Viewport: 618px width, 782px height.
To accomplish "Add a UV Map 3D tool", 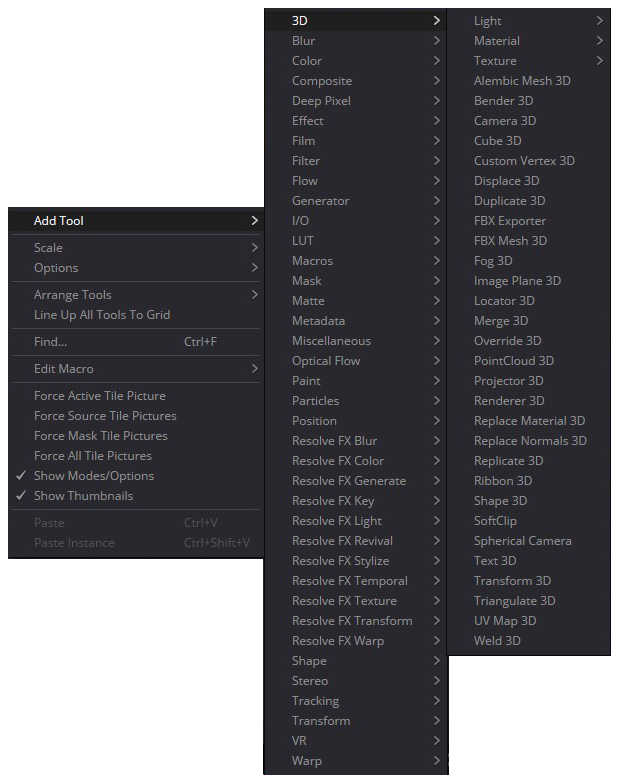I will point(529,621).
